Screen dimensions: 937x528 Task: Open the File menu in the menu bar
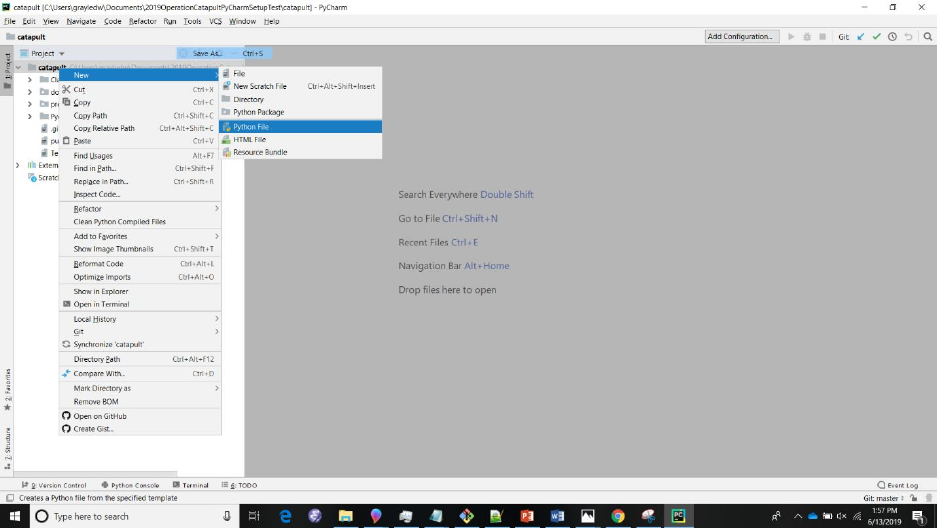click(x=10, y=21)
